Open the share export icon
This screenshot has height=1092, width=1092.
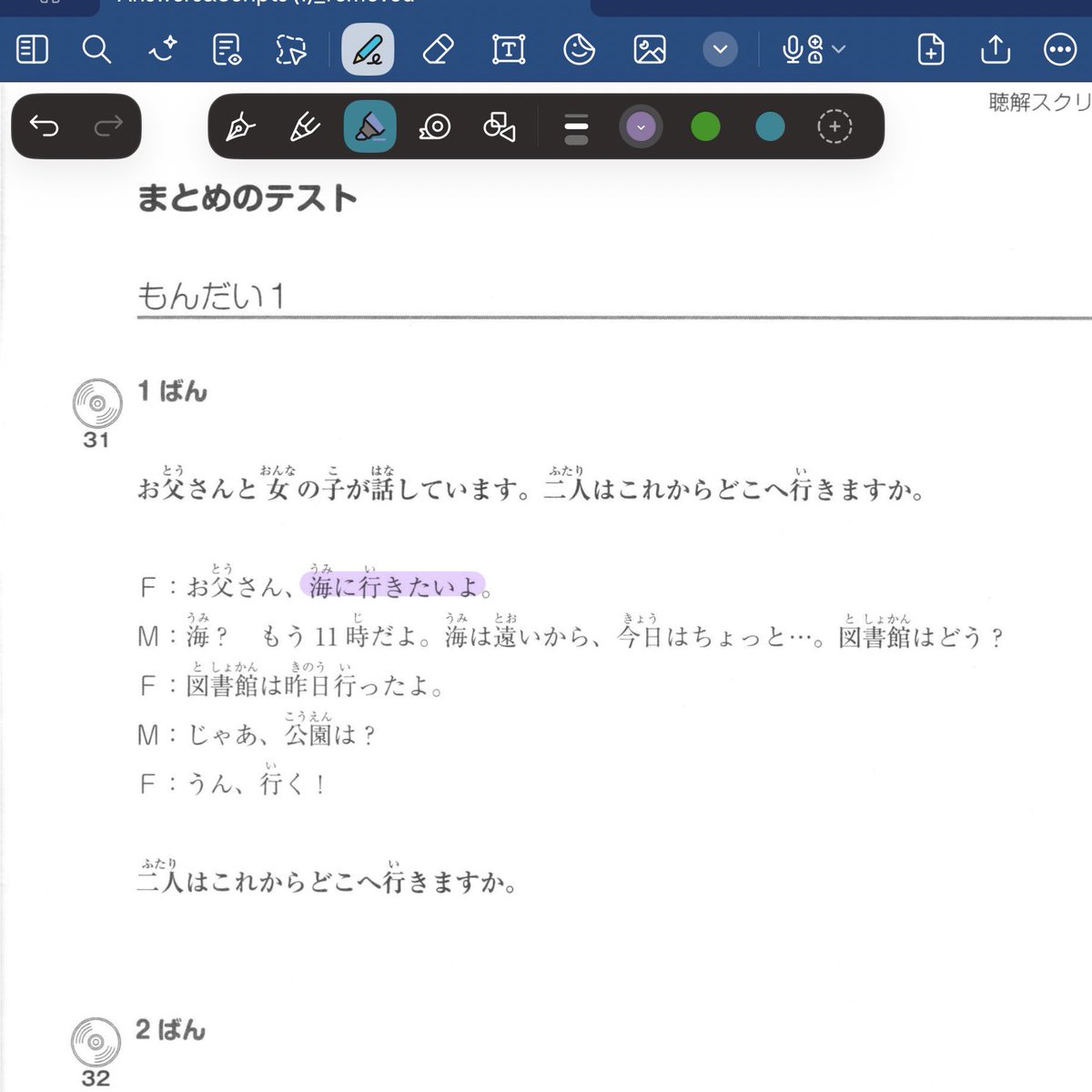tap(996, 49)
